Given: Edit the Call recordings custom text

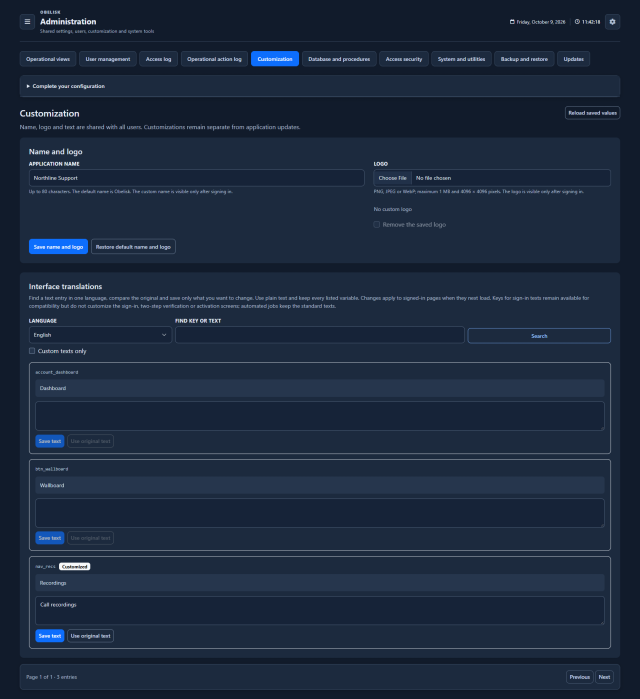Looking at the screenshot, I should point(320,611).
